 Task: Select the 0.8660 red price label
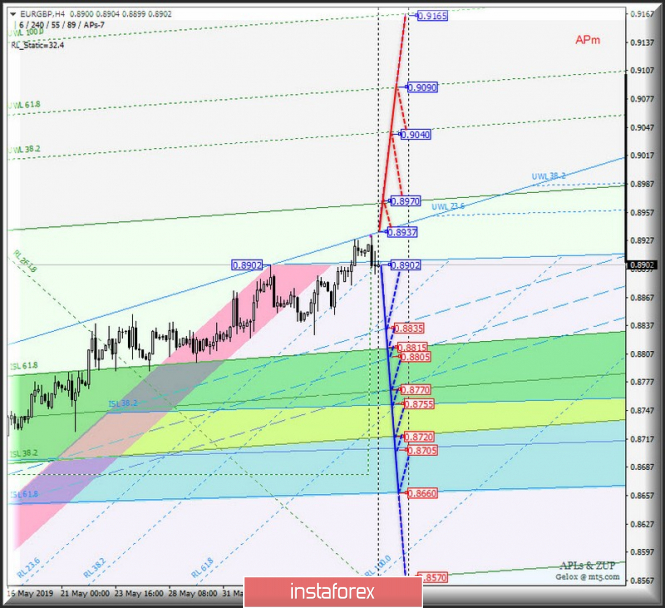click(x=422, y=494)
